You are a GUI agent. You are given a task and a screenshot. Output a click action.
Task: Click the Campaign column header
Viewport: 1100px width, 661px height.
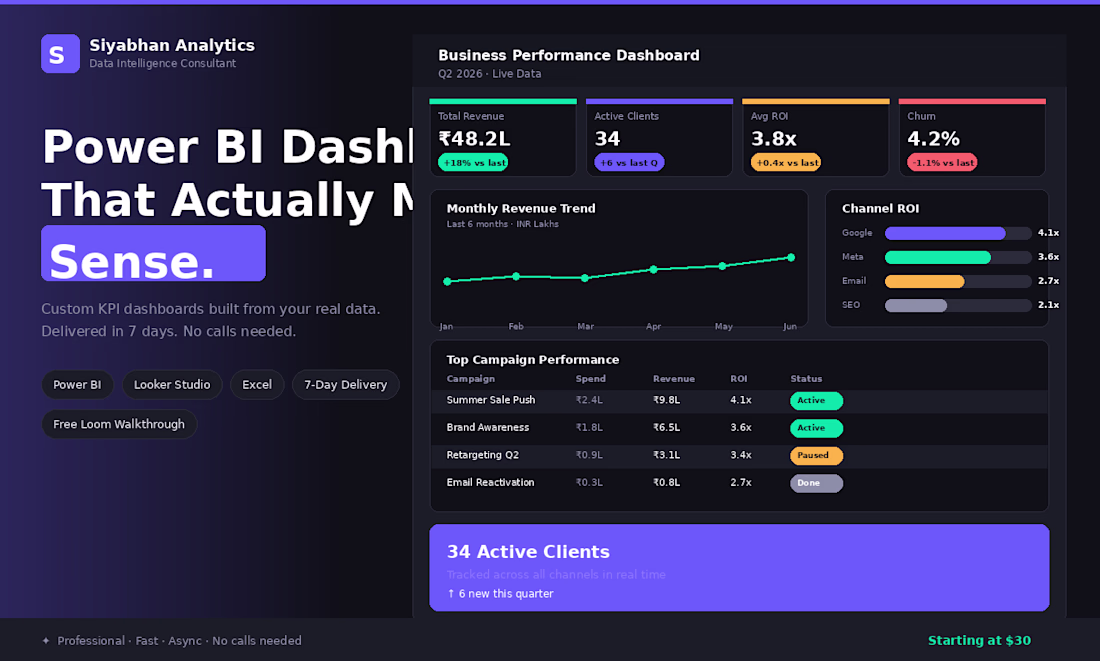click(471, 379)
